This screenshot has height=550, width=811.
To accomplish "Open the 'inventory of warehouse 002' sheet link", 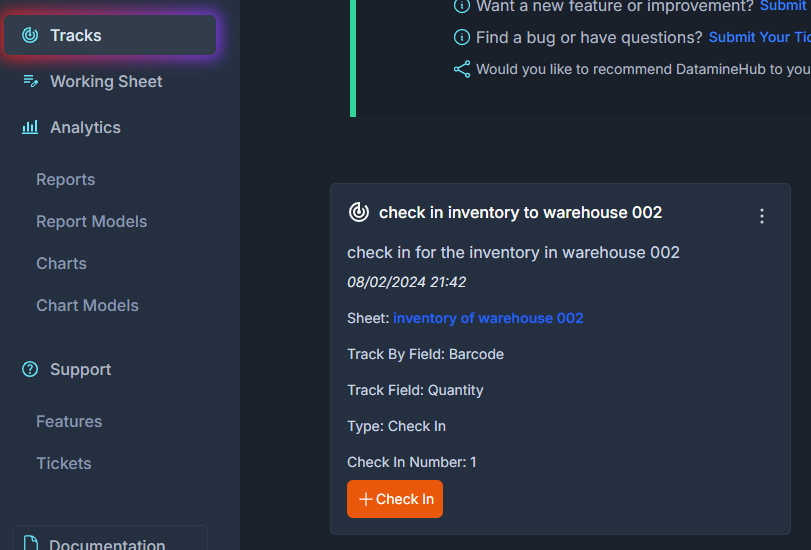I will point(488,318).
